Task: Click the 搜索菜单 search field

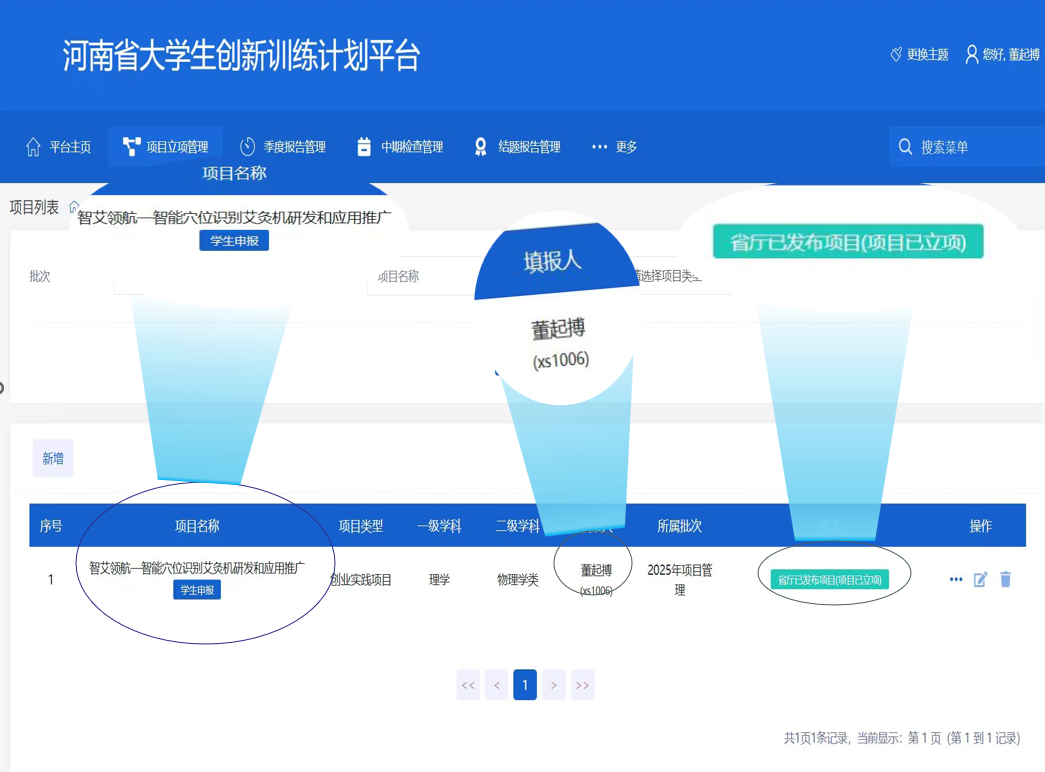Action: 975,147
